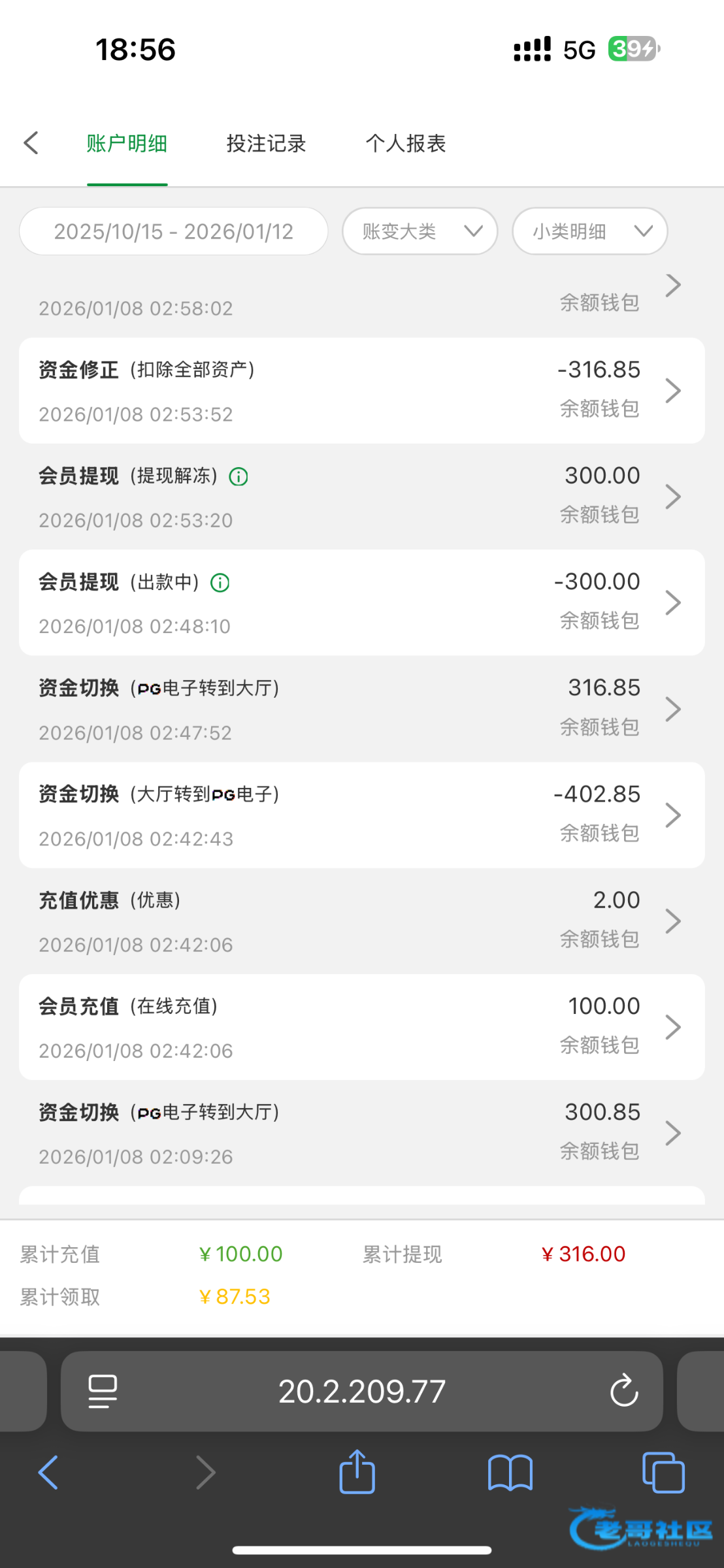Tap info icon next to 出款中

tap(220, 583)
